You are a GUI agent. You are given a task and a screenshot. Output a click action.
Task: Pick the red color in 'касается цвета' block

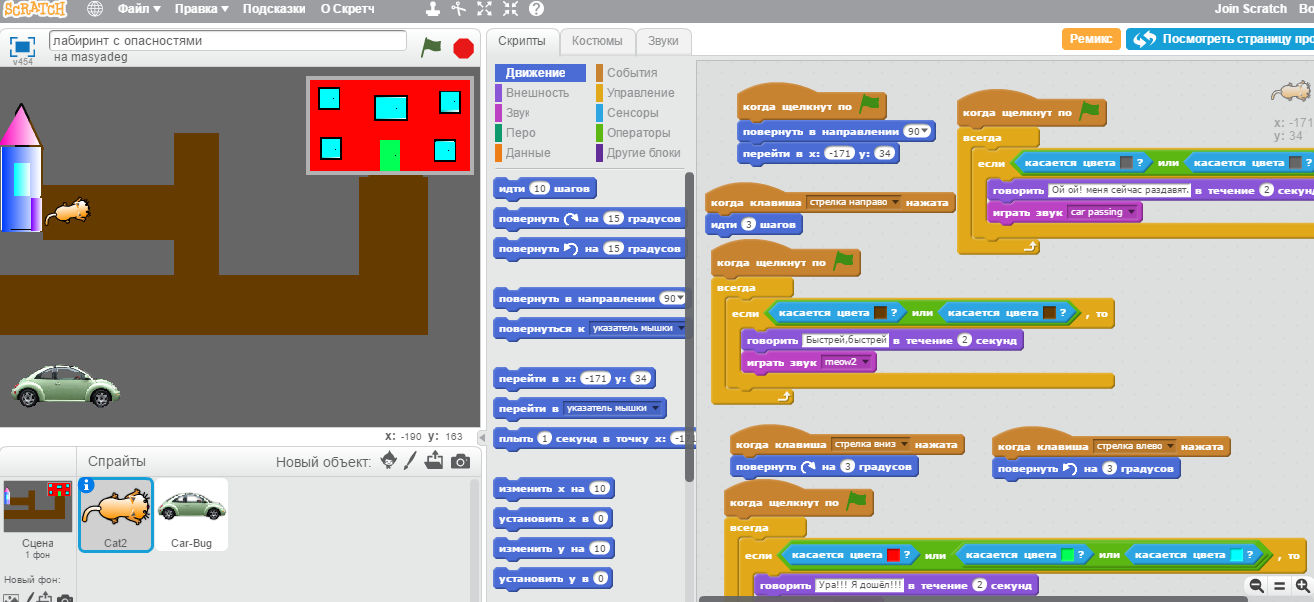893,555
